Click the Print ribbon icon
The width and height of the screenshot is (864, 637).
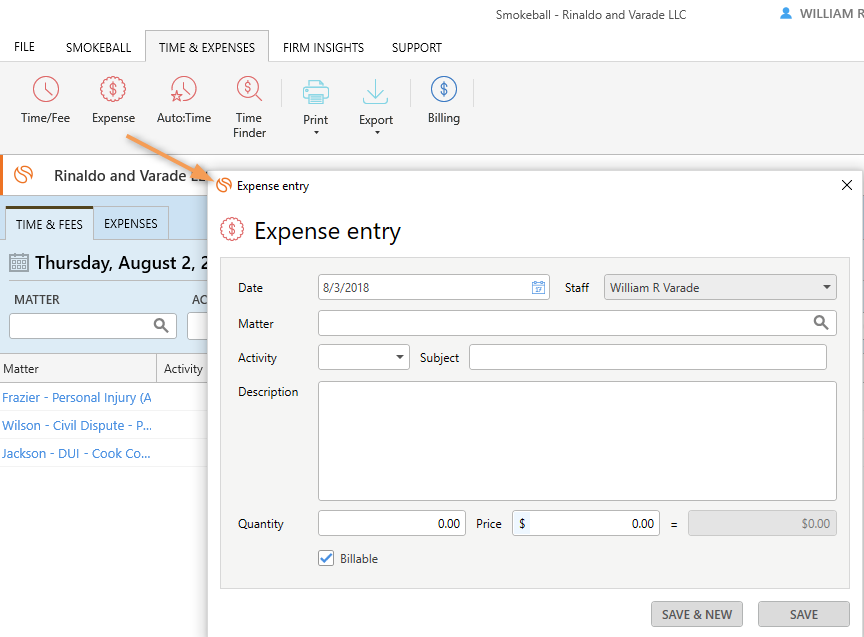click(x=316, y=92)
